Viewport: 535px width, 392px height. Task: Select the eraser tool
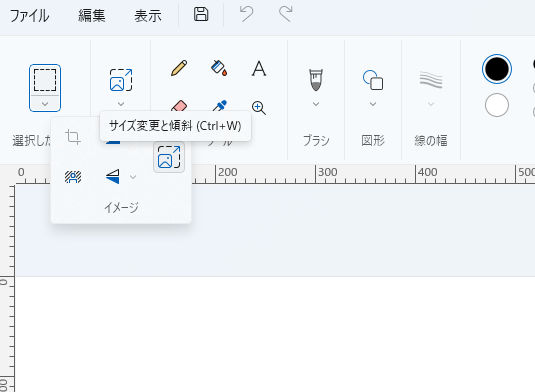pyautogui.click(x=179, y=105)
